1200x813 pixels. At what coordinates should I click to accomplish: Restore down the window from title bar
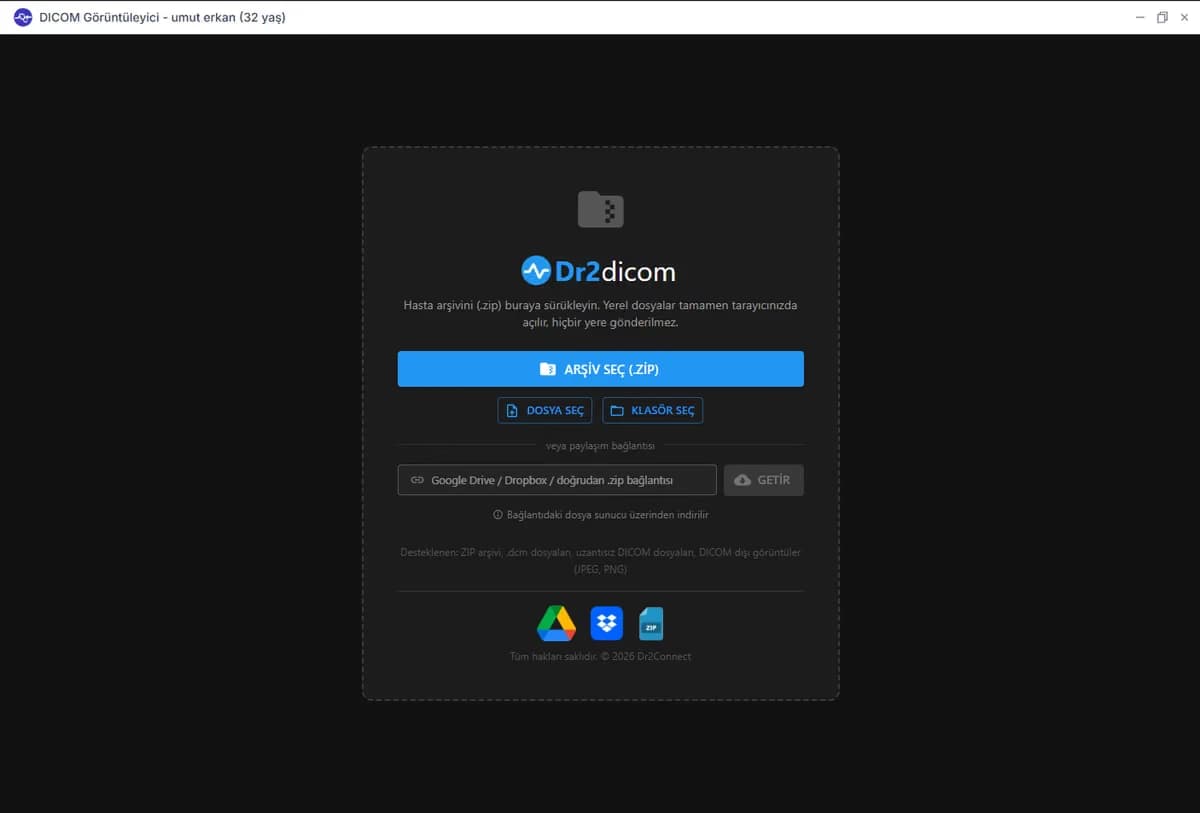(x=1162, y=17)
